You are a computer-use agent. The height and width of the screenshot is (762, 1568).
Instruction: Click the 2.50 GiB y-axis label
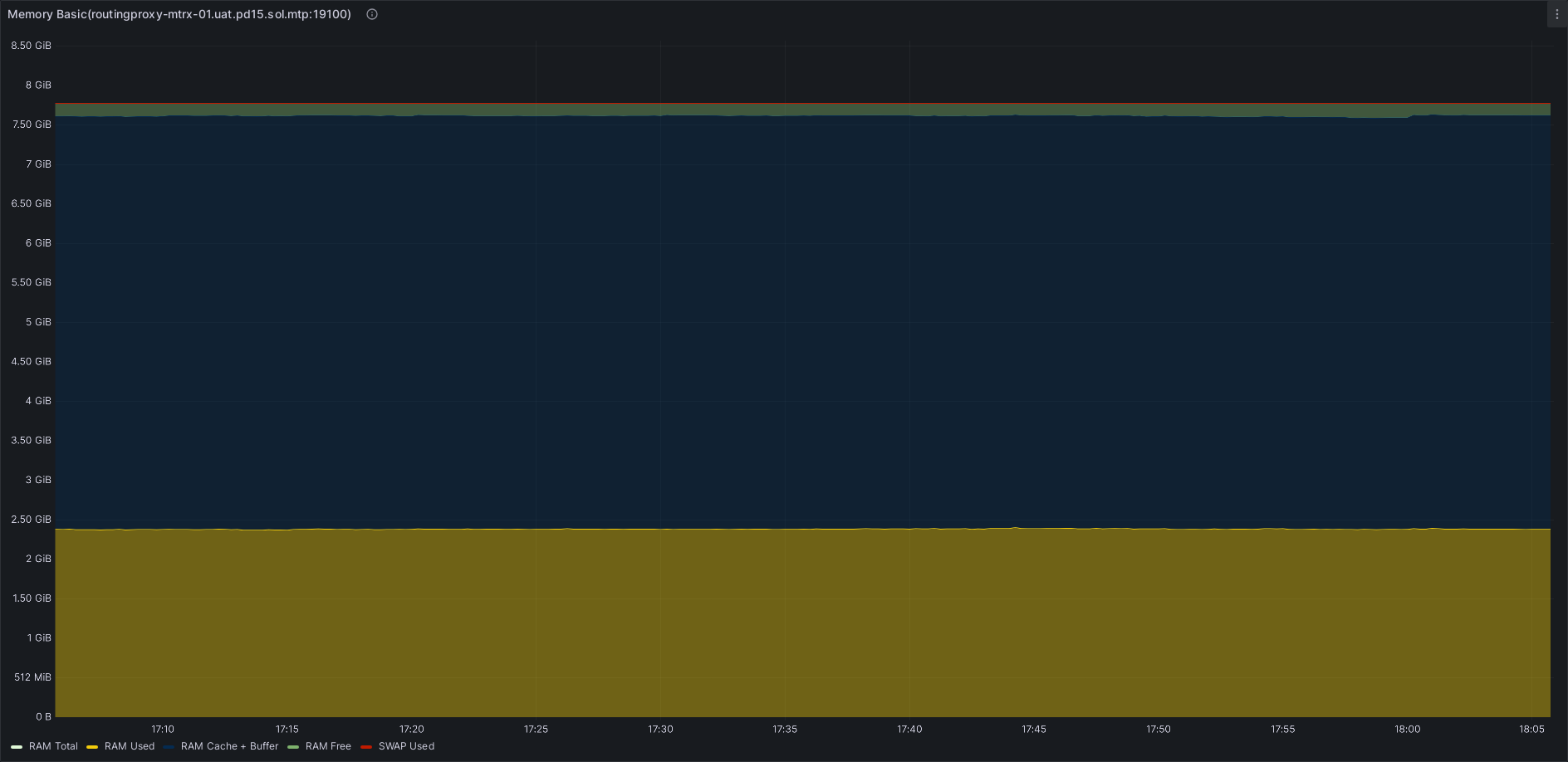(32, 520)
